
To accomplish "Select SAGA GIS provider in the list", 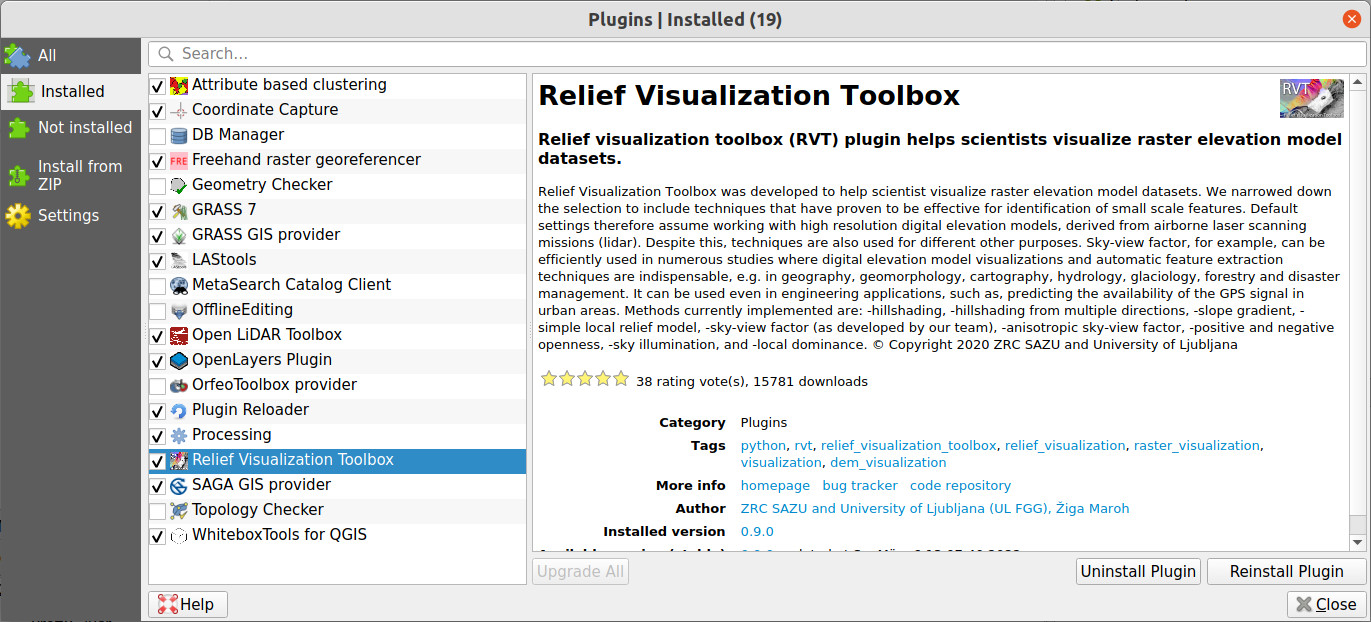I will [x=337, y=485].
